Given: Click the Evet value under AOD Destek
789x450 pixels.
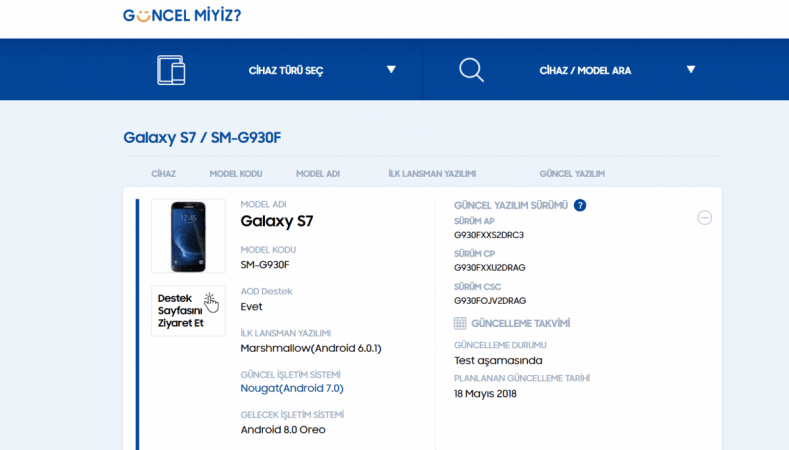Looking at the screenshot, I should pyautogui.click(x=251, y=307).
